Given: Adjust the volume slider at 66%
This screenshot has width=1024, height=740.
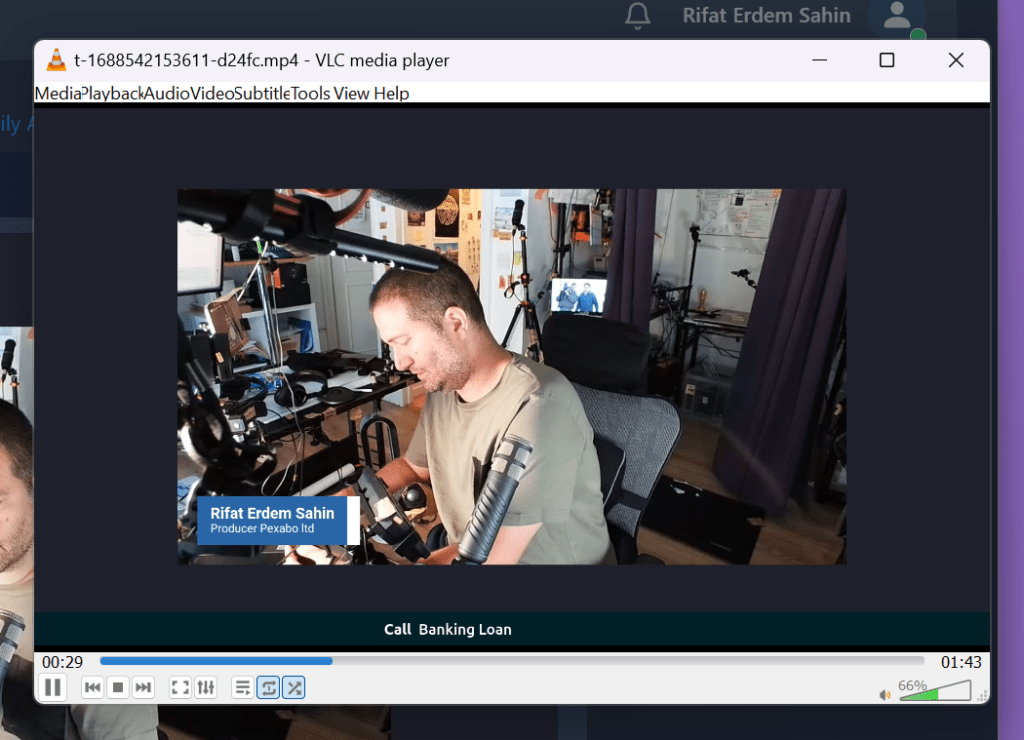Looking at the screenshot, I should [935, 690].
